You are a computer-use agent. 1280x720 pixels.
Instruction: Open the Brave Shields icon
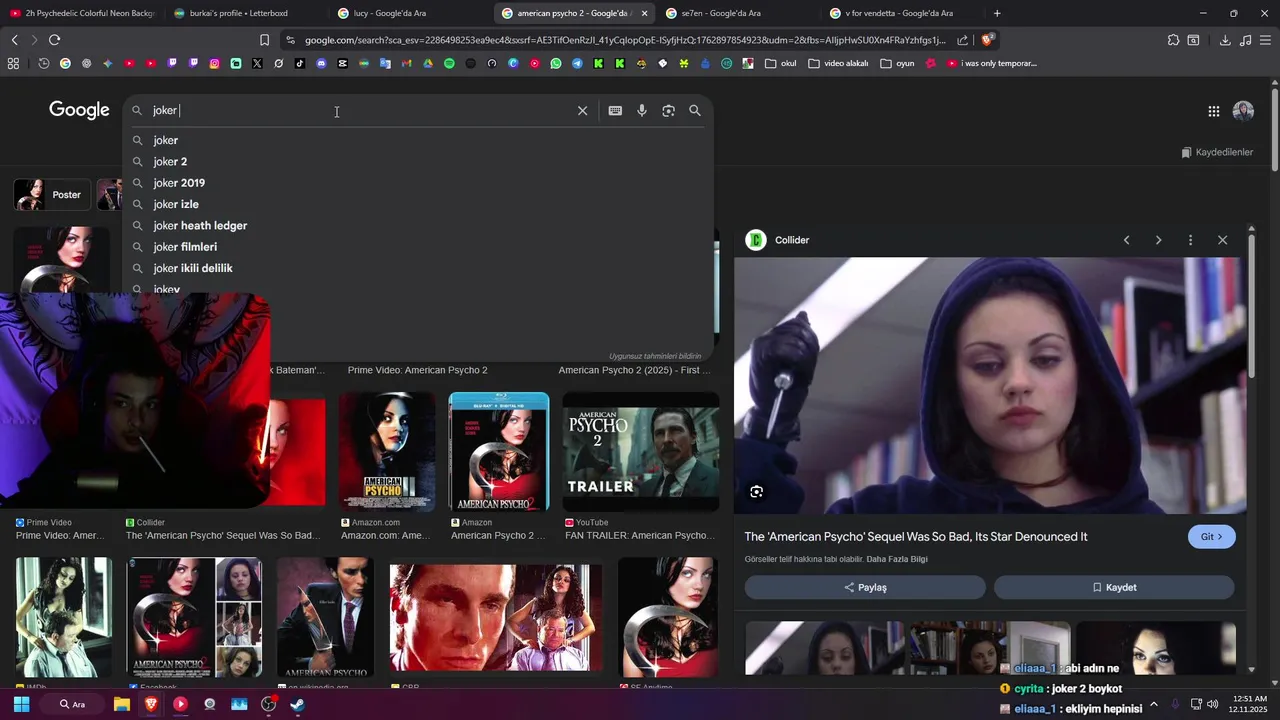click(988, 40)
